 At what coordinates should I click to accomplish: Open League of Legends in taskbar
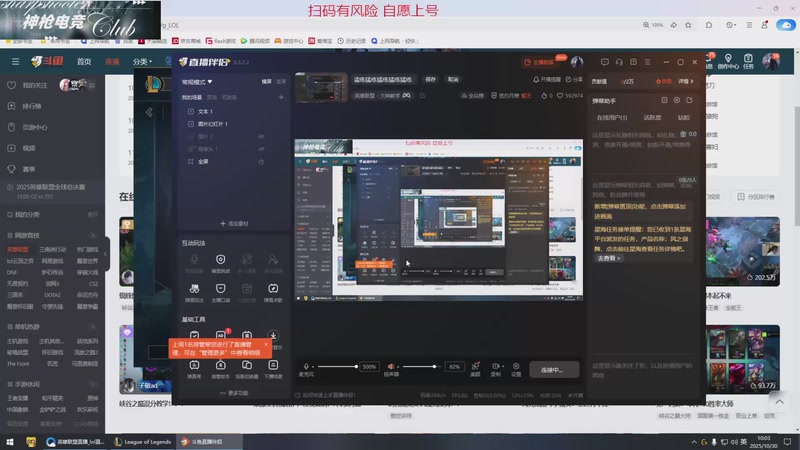click(x=142, y=442)
